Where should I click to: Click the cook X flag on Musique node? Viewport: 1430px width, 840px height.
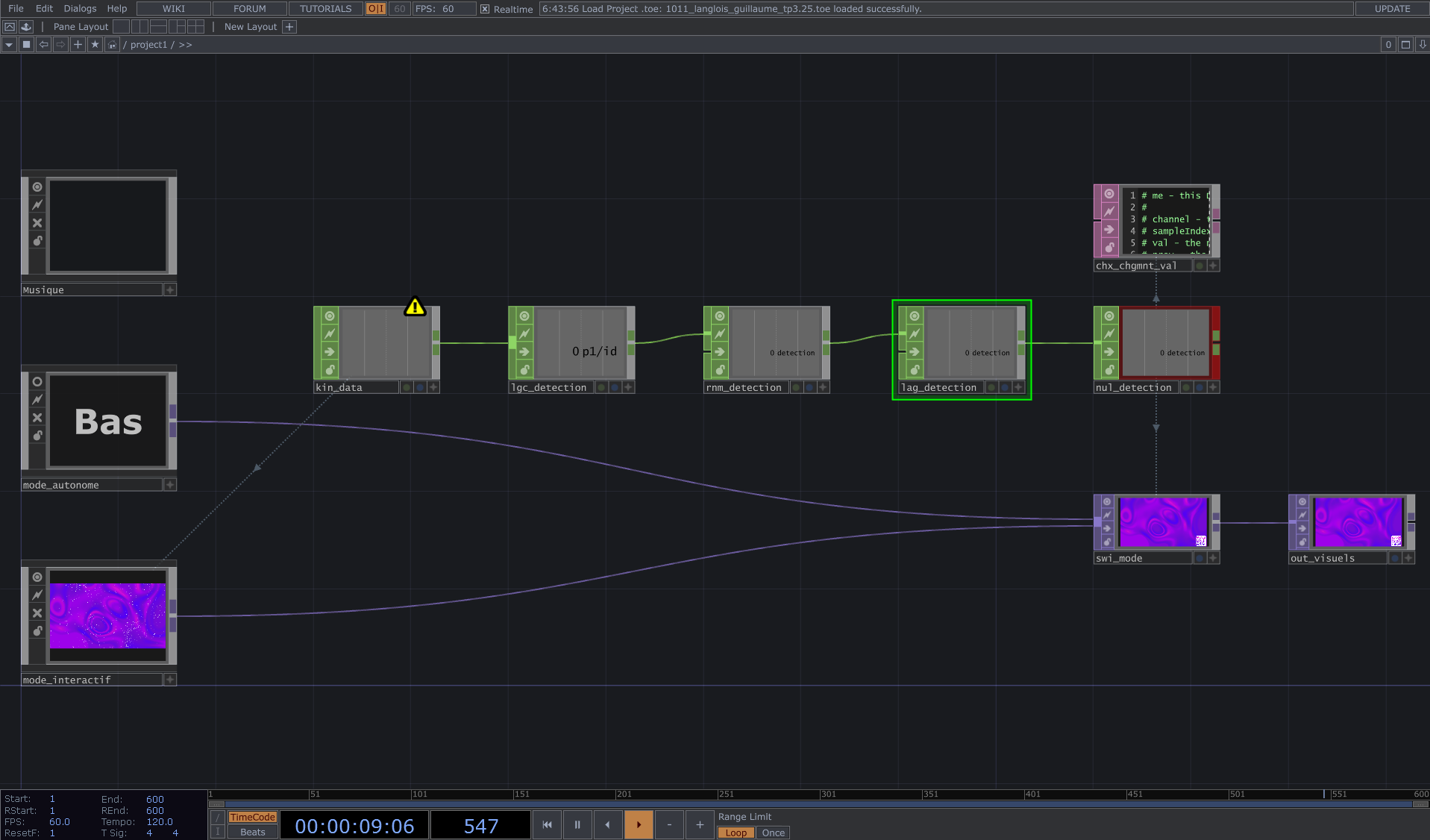point(37,223)
